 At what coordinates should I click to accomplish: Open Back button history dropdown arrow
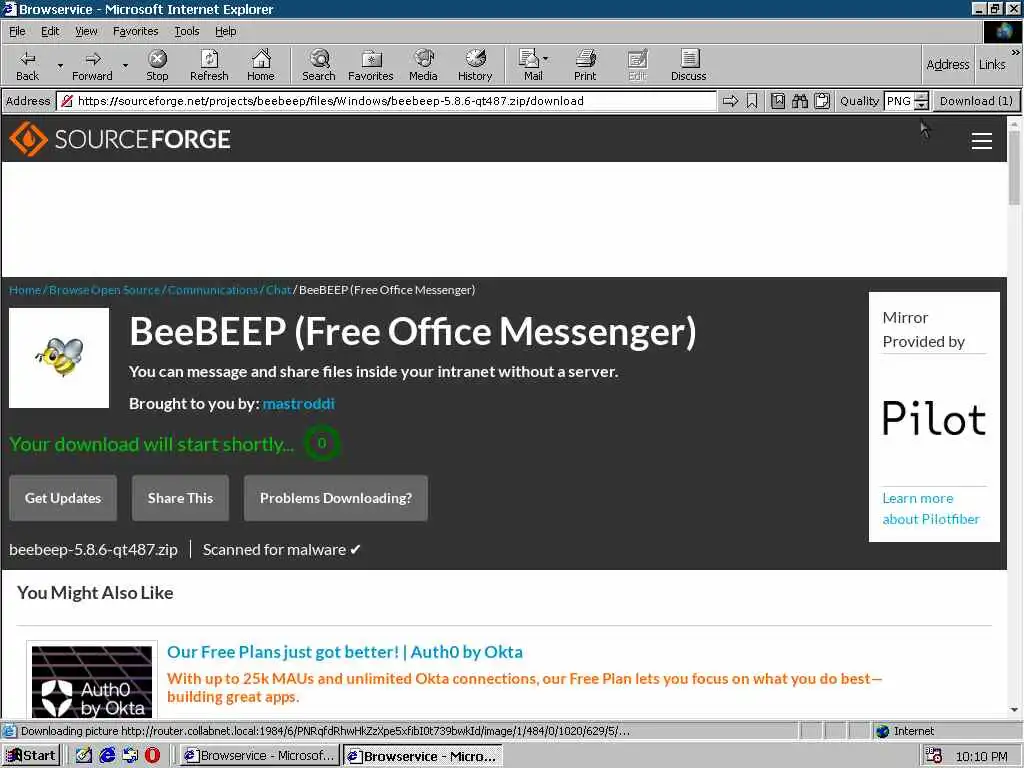tap(60, 65)
